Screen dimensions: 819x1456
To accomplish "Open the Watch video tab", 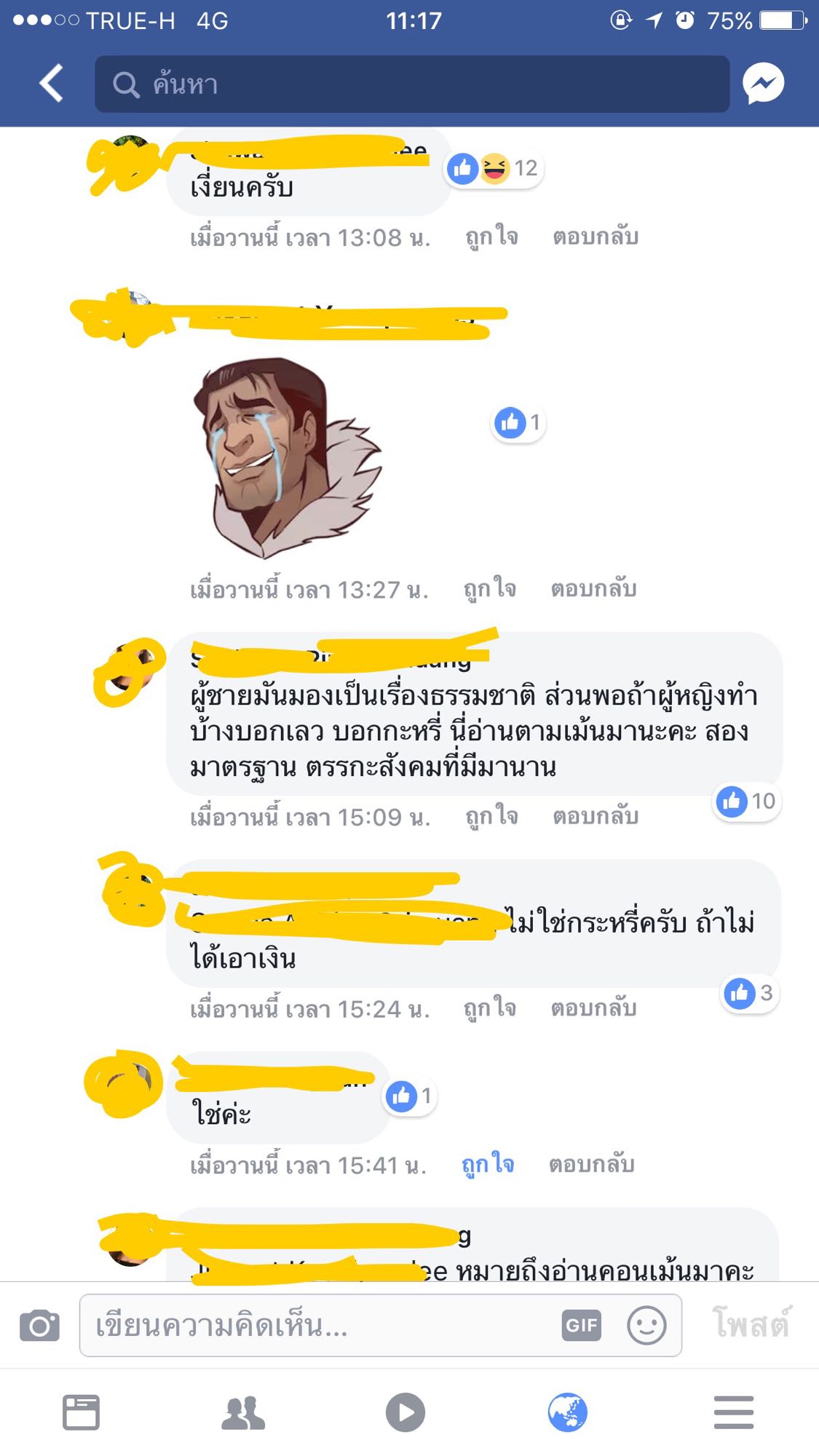I will tap(405, 1412).
